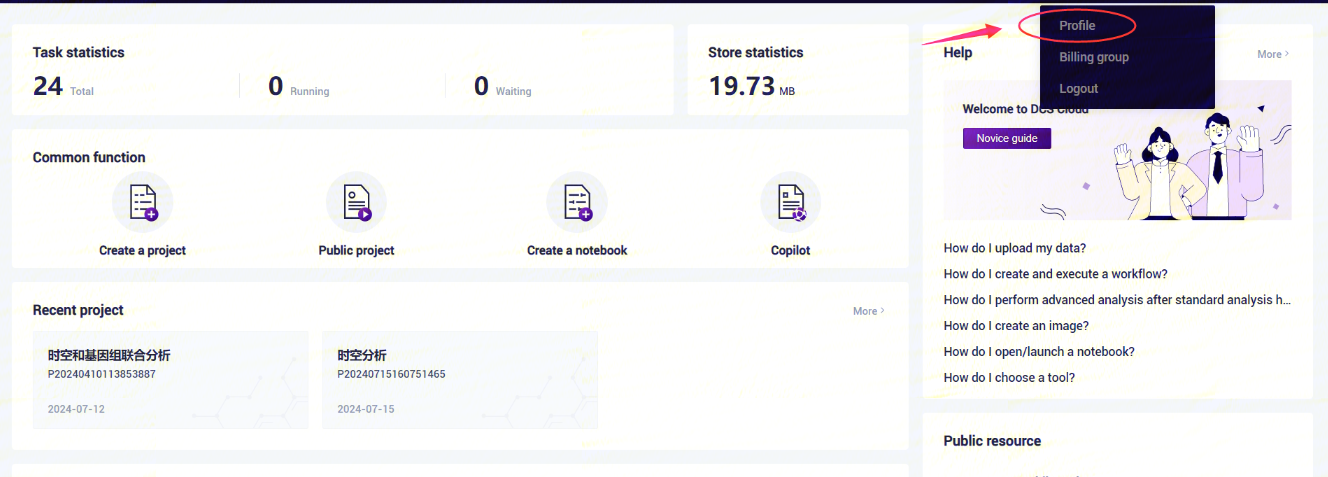Viewport: 1328px width, 477px height.
Task: Click the '0 Waiting' task statistic
Action: pyautogui.click(x=503, y=87)
